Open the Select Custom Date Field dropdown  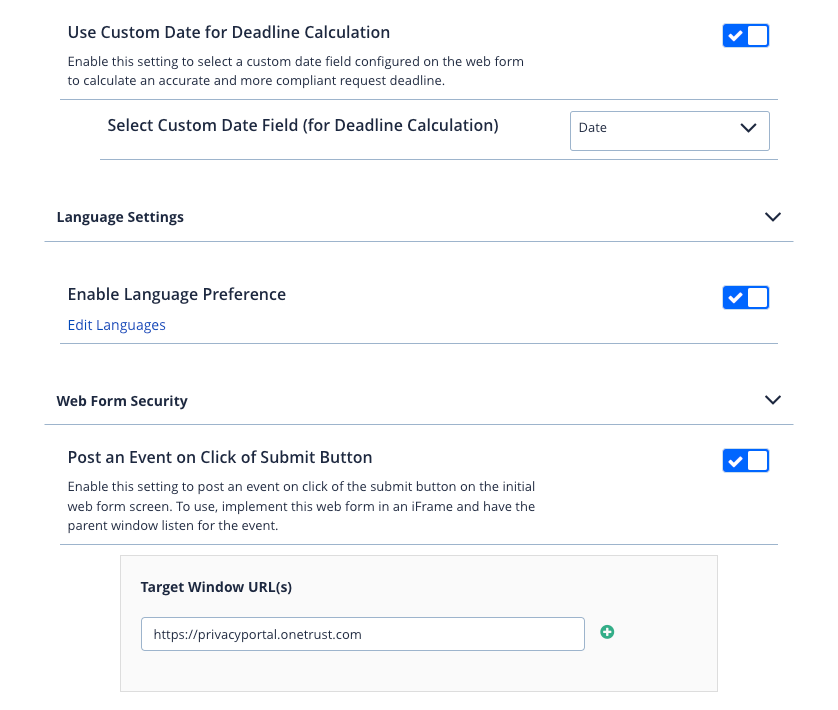pyautogui.click(x=669, y=130)
